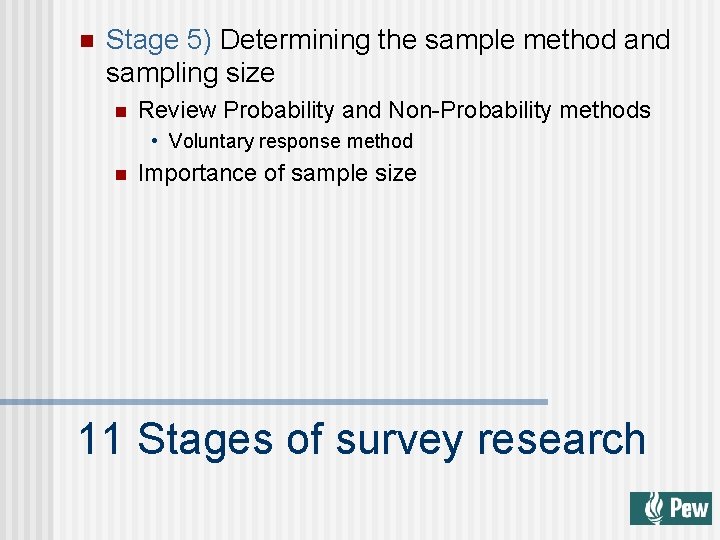This screenshot has width=720, height=540.
Task: Click the round bullet before Voluntary response
Action: click(x=156, y=141)
